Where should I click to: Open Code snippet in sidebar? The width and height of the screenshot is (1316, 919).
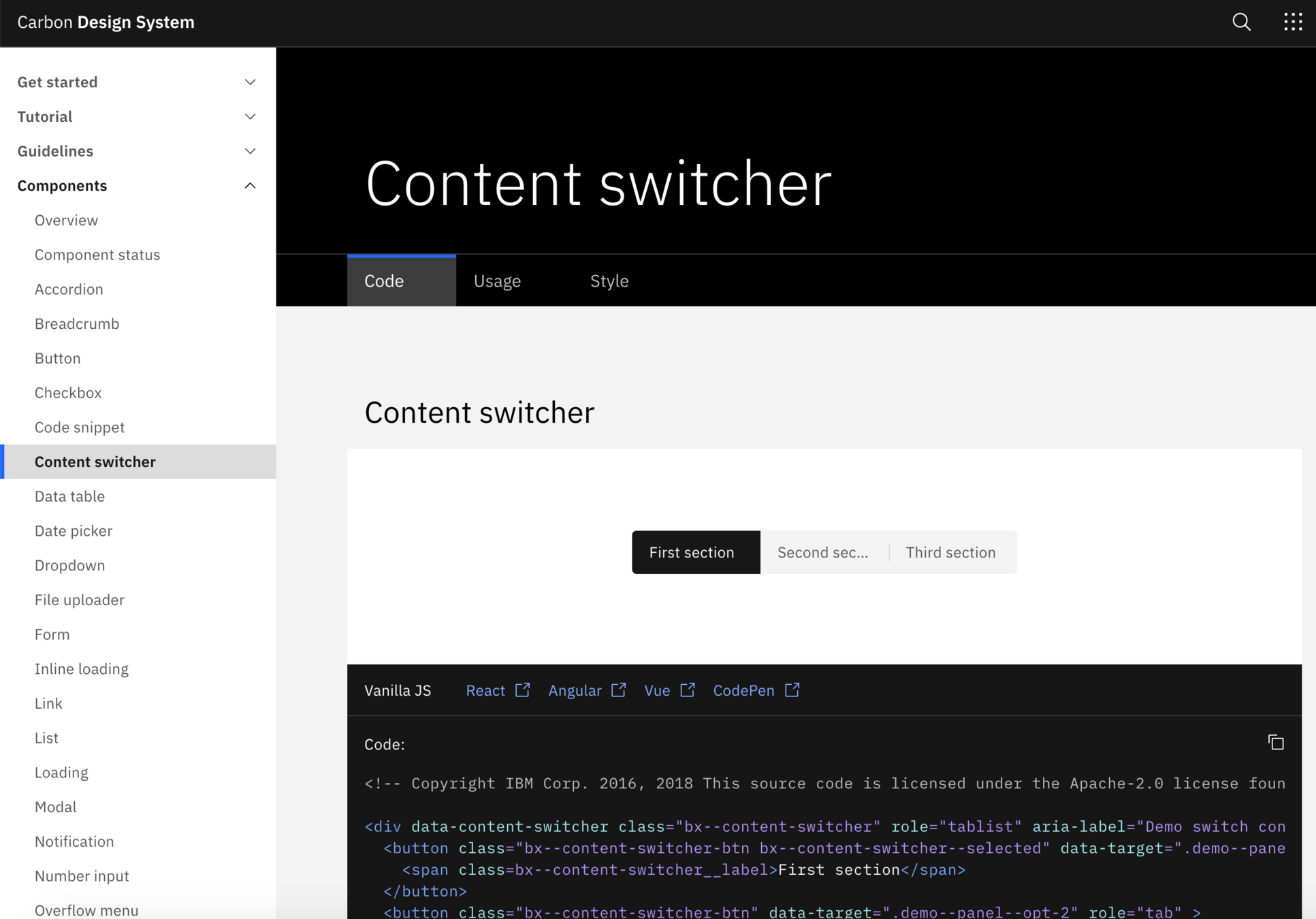click(80, 428)
